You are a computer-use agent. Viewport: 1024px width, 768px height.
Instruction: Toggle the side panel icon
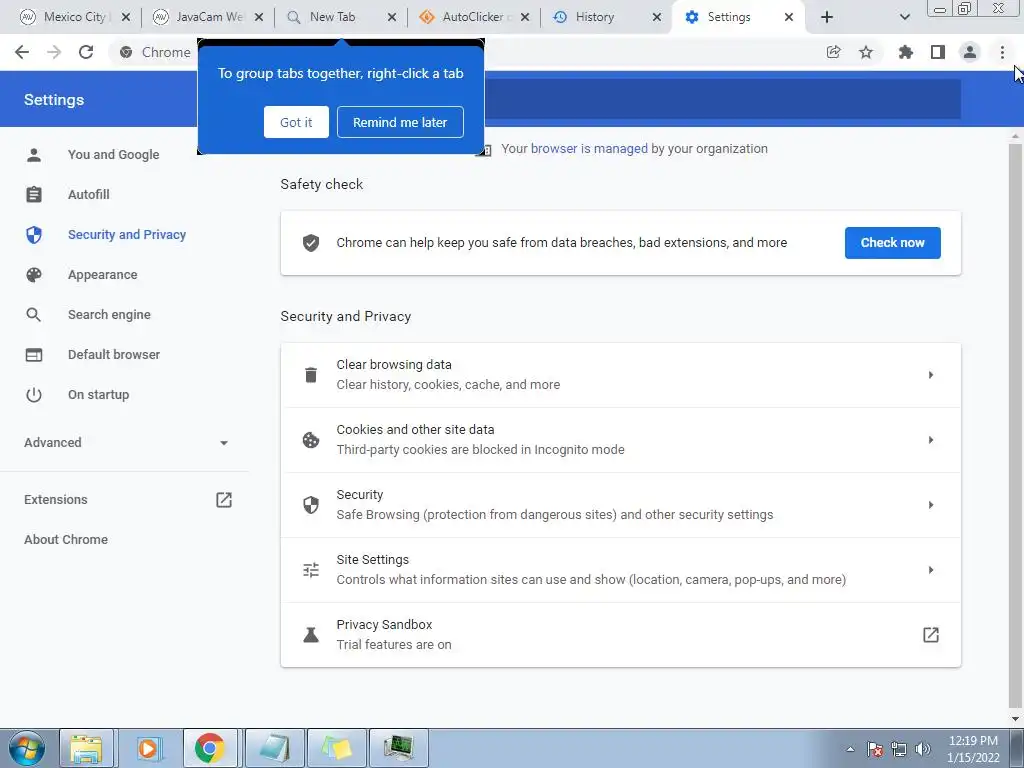click(938, 52)
